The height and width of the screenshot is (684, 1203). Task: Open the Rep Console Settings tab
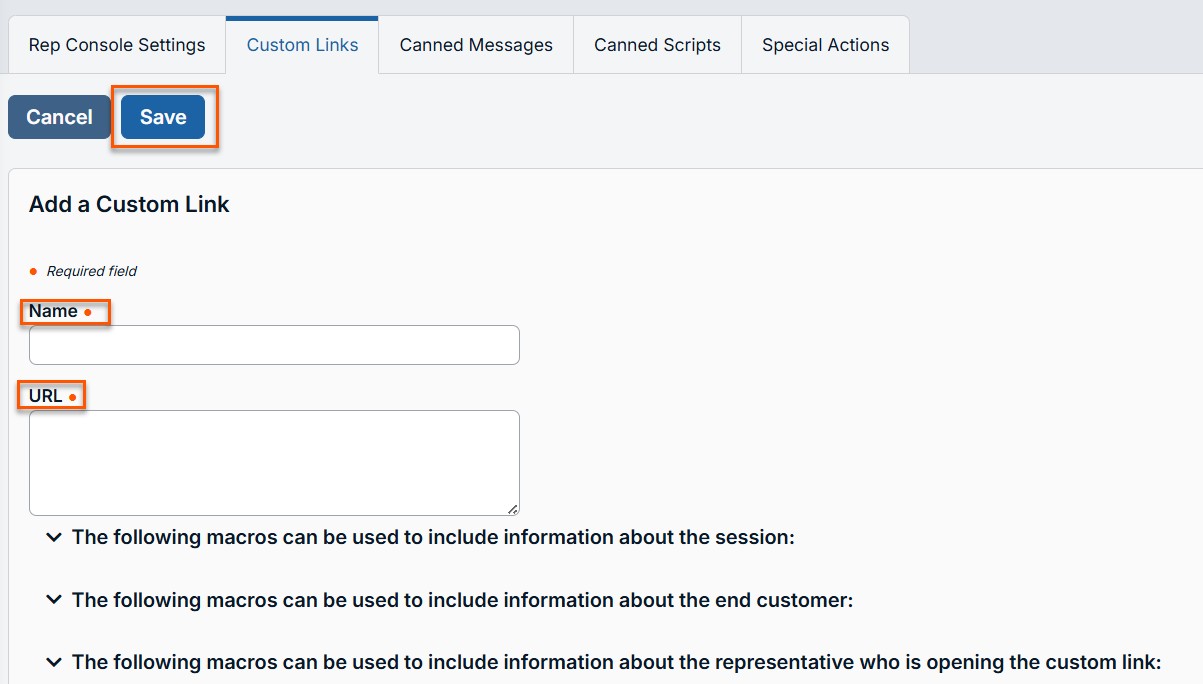(x=117, y=45)
